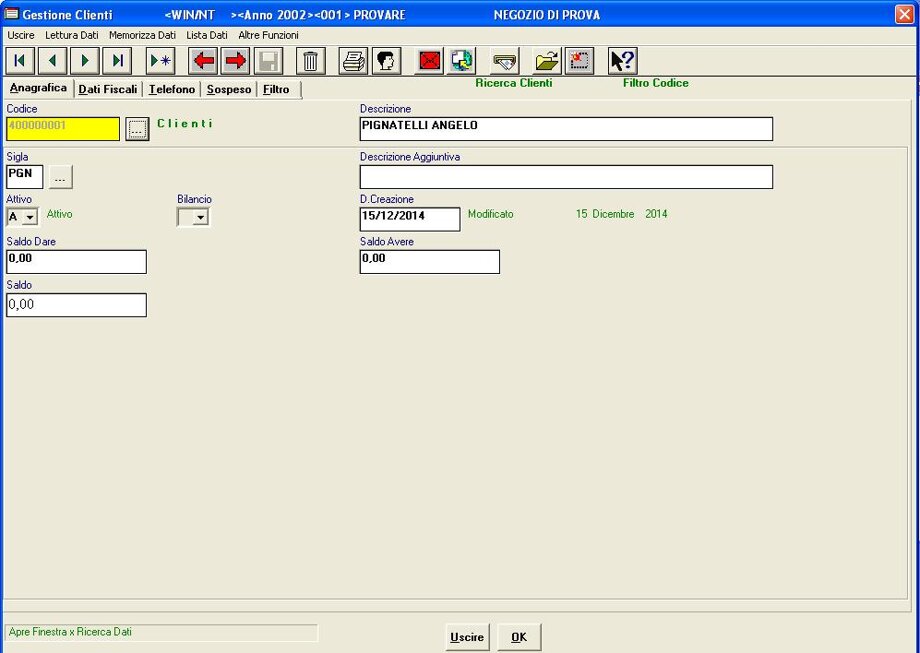Click the help pointer question-mark icon

click(622, 61)
